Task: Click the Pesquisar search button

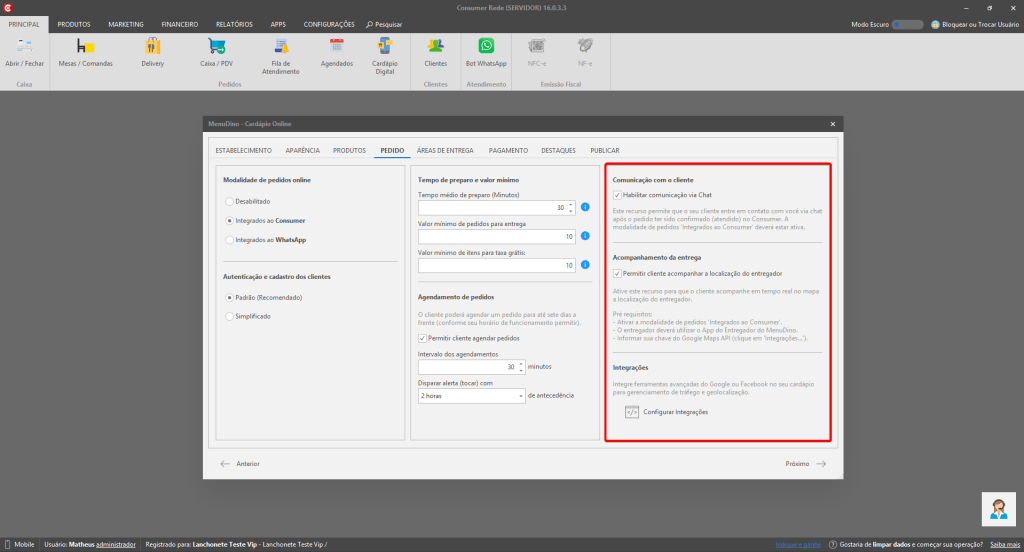Action: [384, 24]
